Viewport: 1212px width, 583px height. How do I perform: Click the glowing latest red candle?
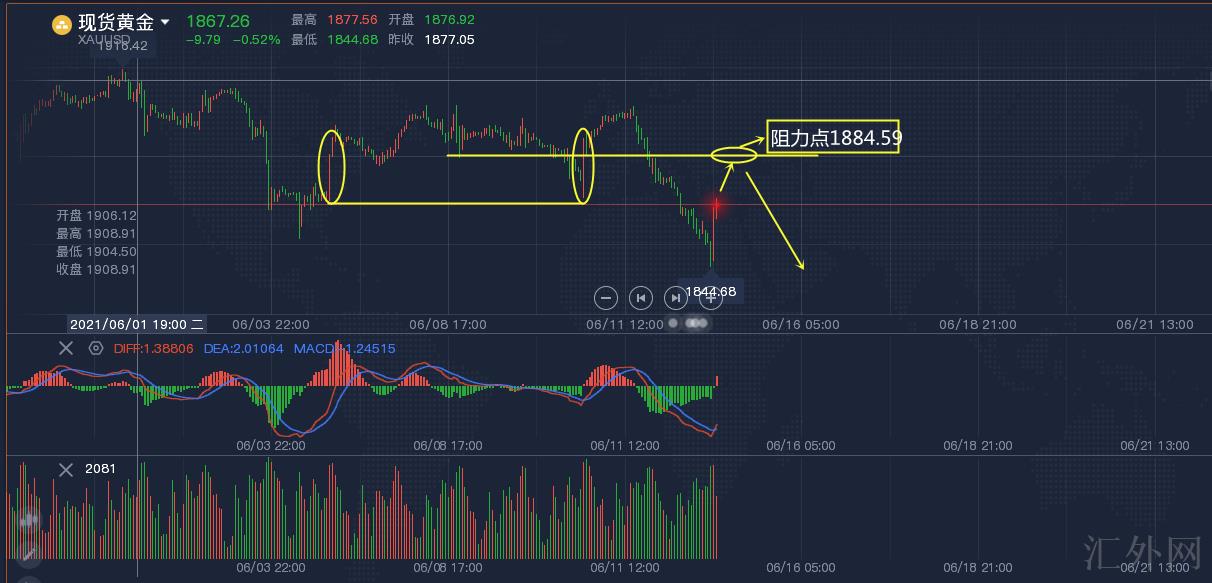[x=716, y=206]
